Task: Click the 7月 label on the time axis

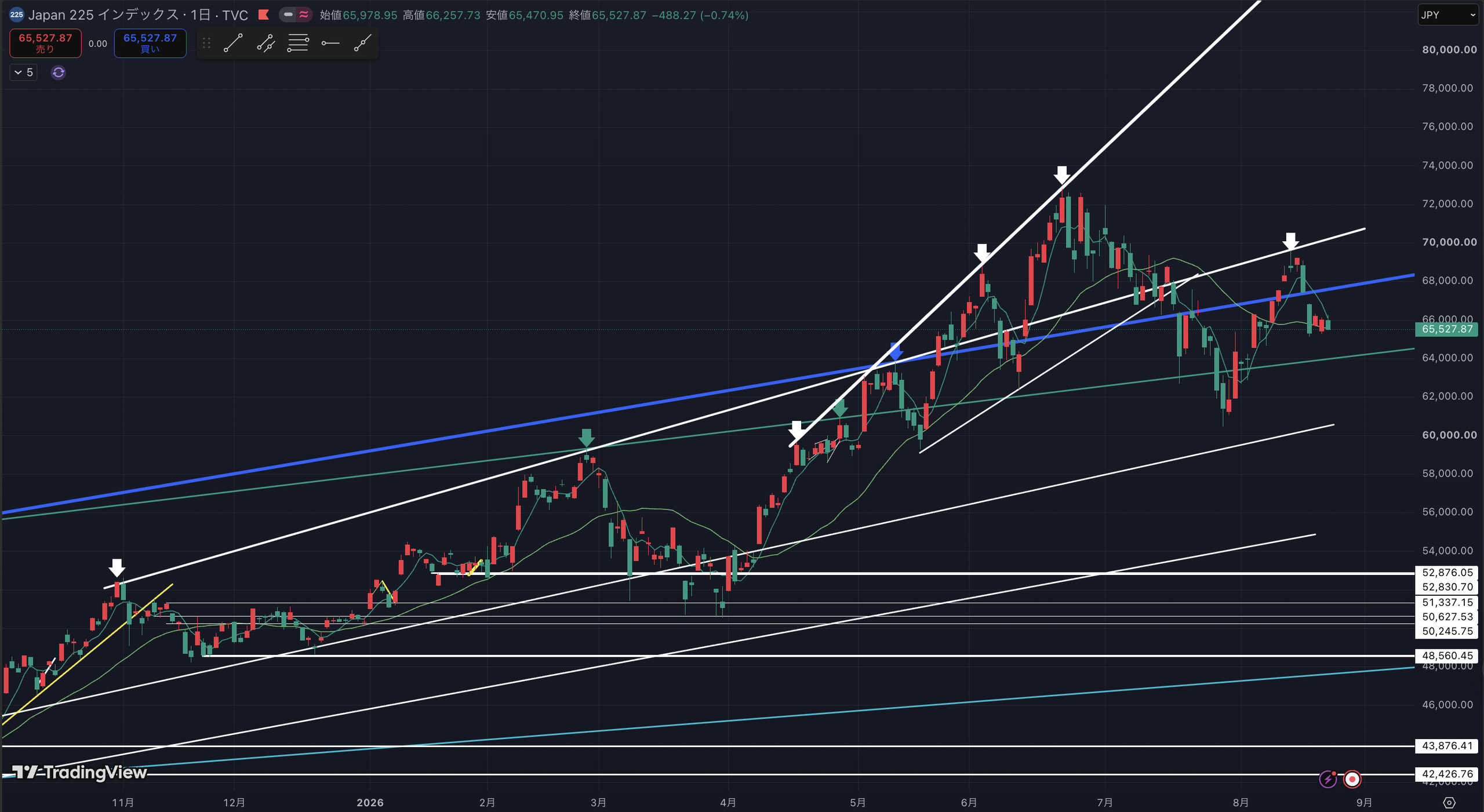Action: pos(1105,803)
